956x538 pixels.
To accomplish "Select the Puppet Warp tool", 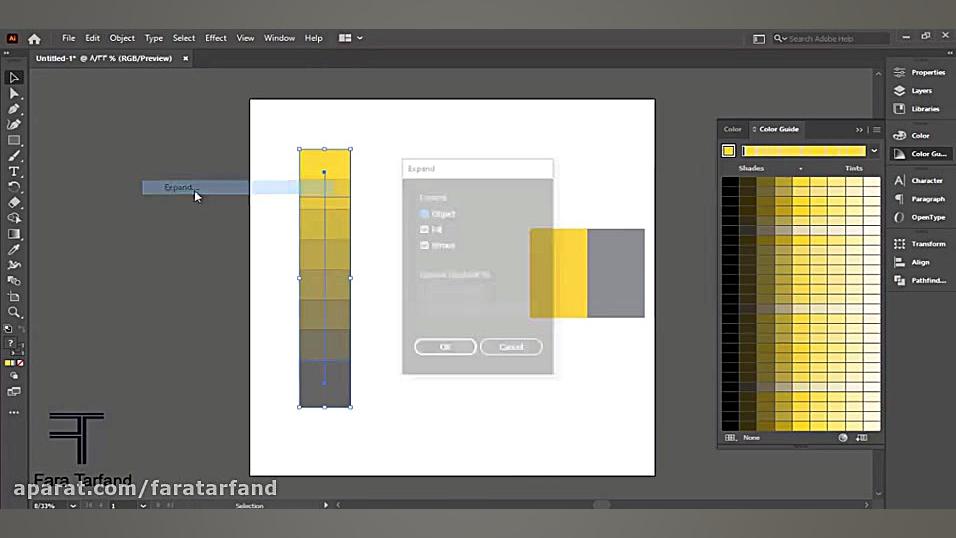I will (x=13, y=265).
